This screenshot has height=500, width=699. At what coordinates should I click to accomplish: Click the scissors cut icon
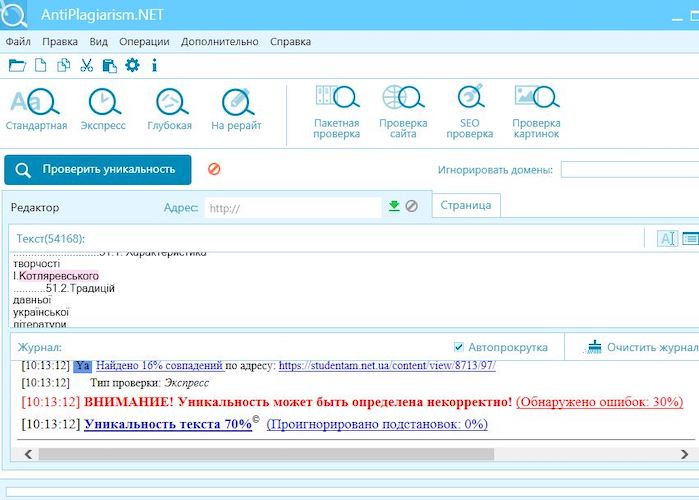click(86, 66)
